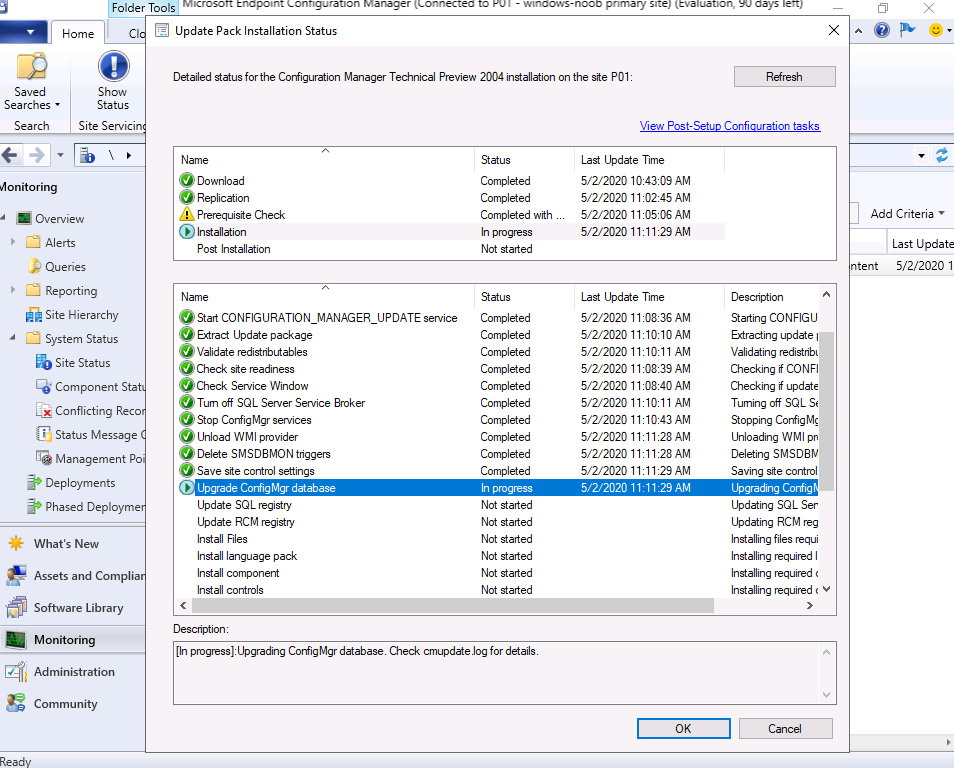The width and height of the screenshot is (954, 768).
Task: Expand the Reporting tree node
Action: coord(13,290)
